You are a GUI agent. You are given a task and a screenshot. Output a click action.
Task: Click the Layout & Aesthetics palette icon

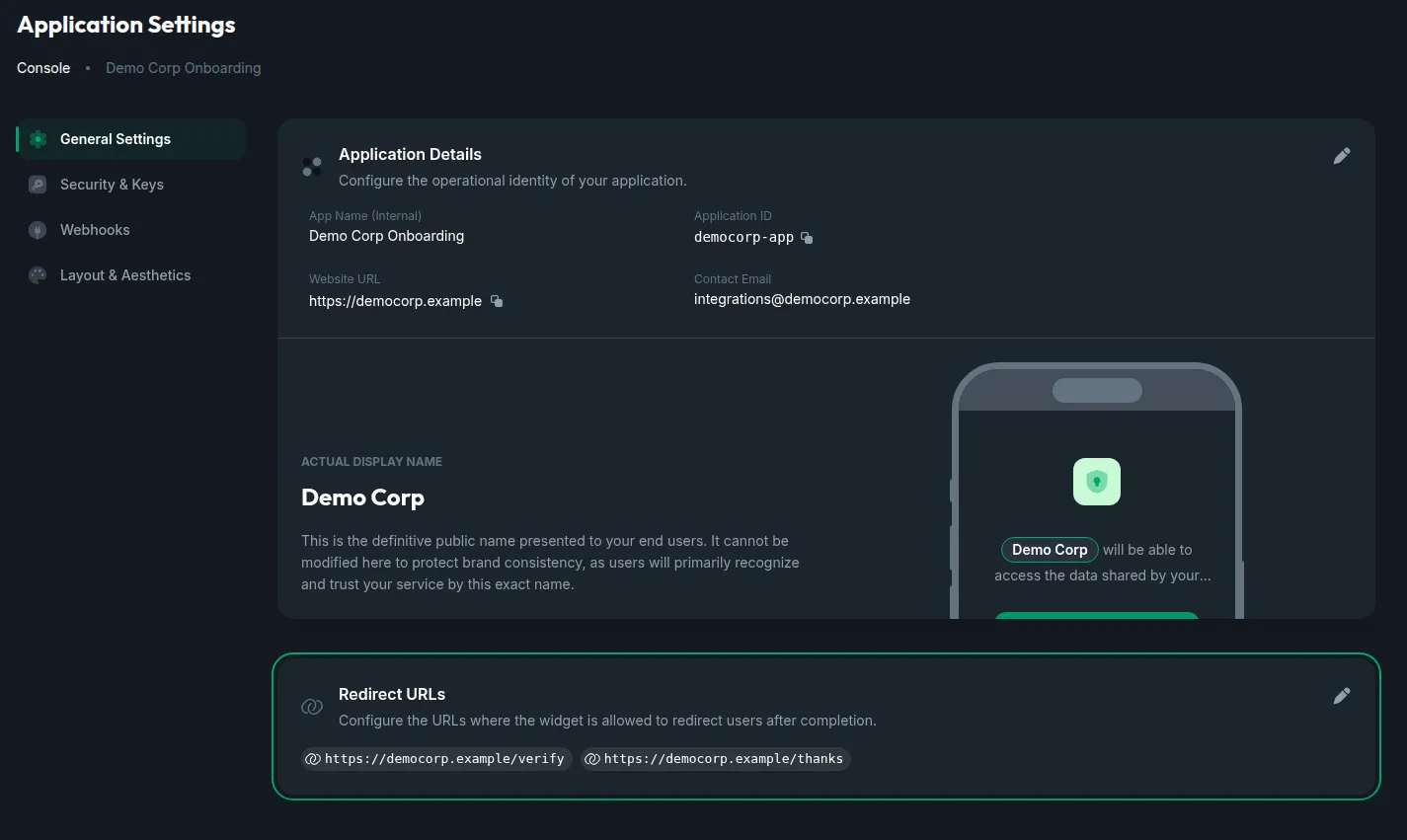(38, 275)
